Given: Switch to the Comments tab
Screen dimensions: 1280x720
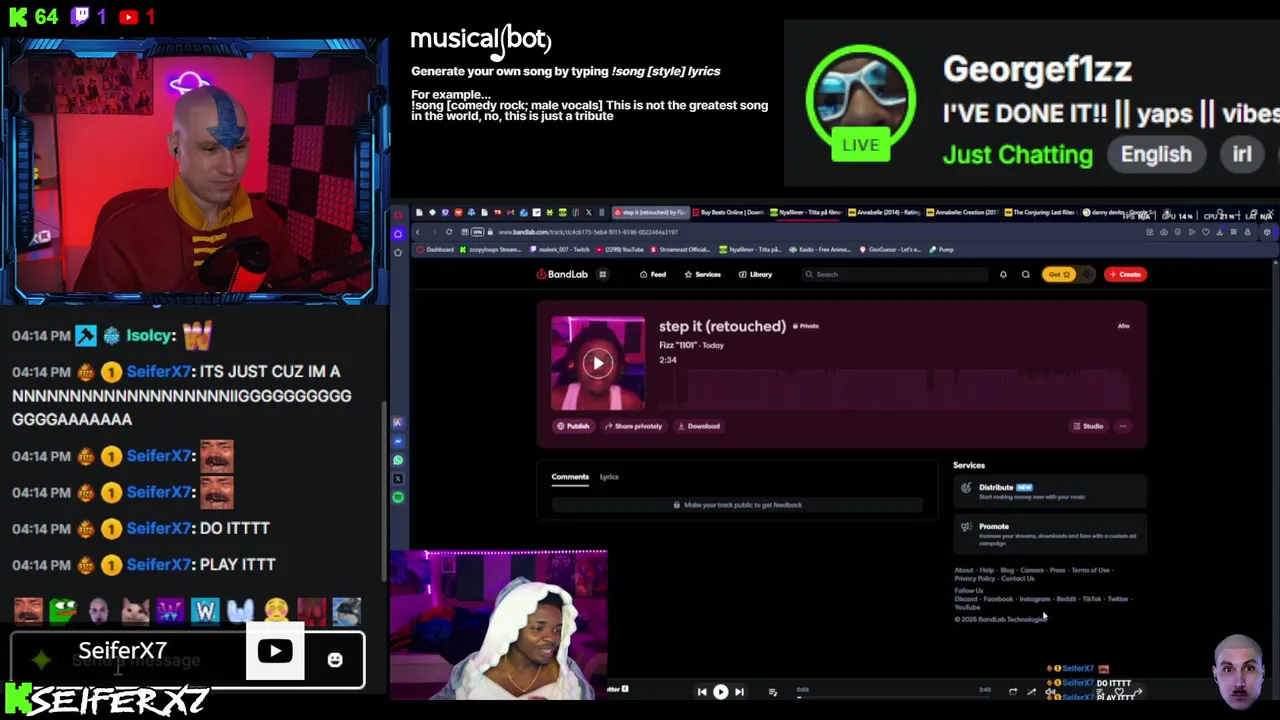Looking at the screenshot, I should [x=570, y=477].
